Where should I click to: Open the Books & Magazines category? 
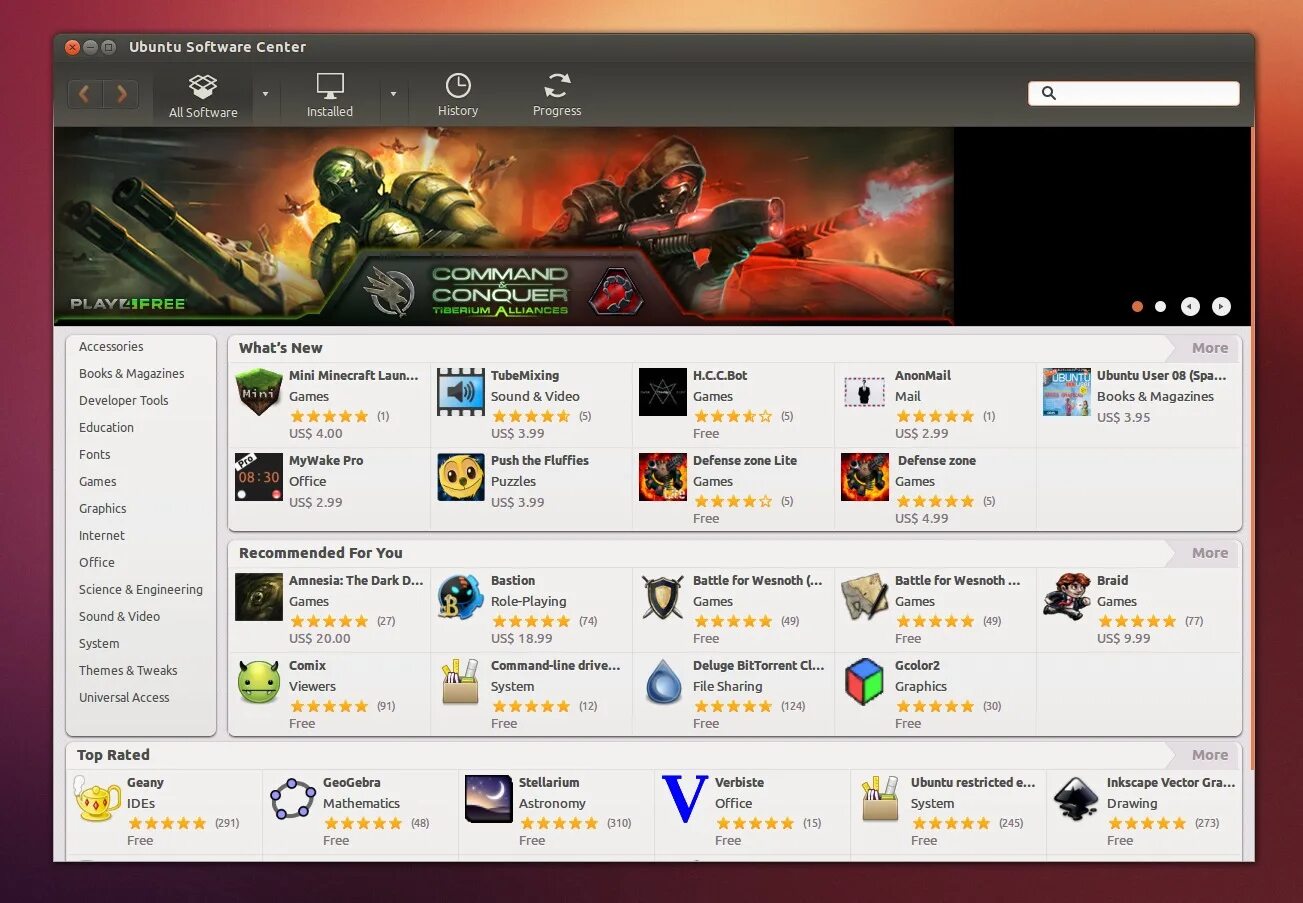pyautogui.click(x=132, y=374)
